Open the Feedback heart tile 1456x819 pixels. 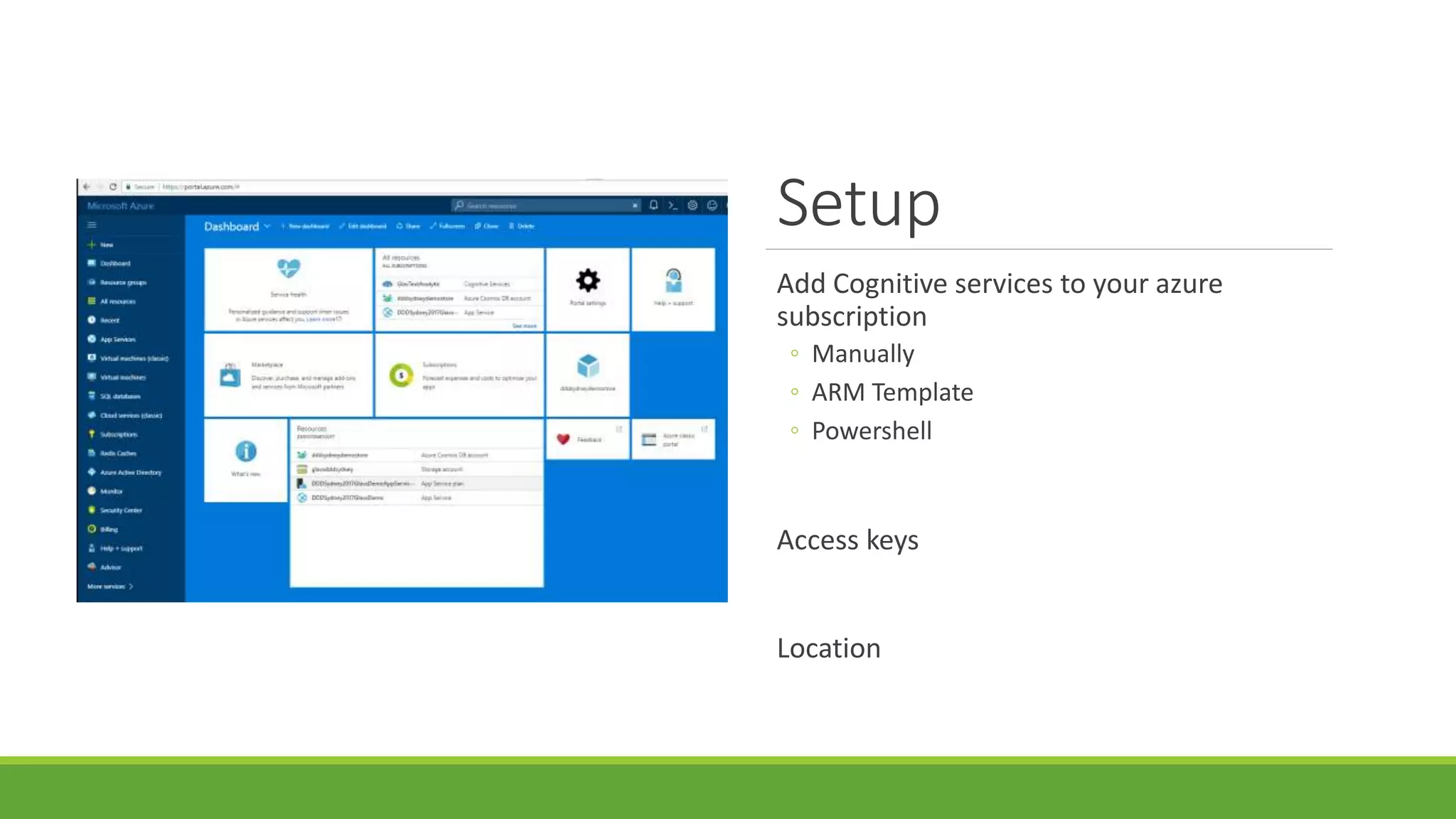[x=588, y=439]
